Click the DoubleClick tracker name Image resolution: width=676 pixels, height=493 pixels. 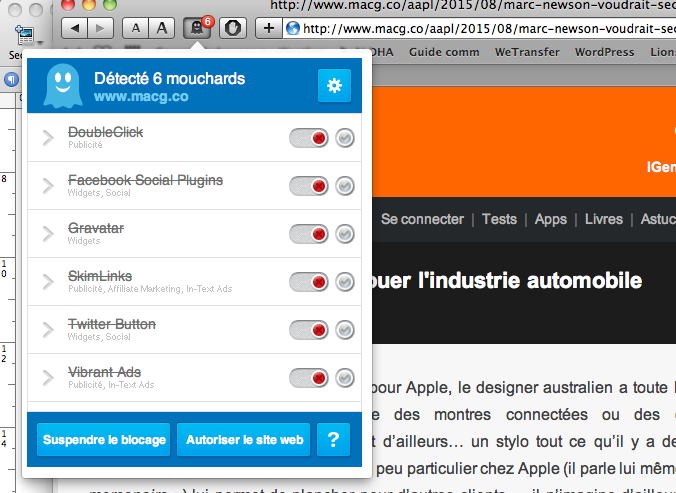(105, 132)
